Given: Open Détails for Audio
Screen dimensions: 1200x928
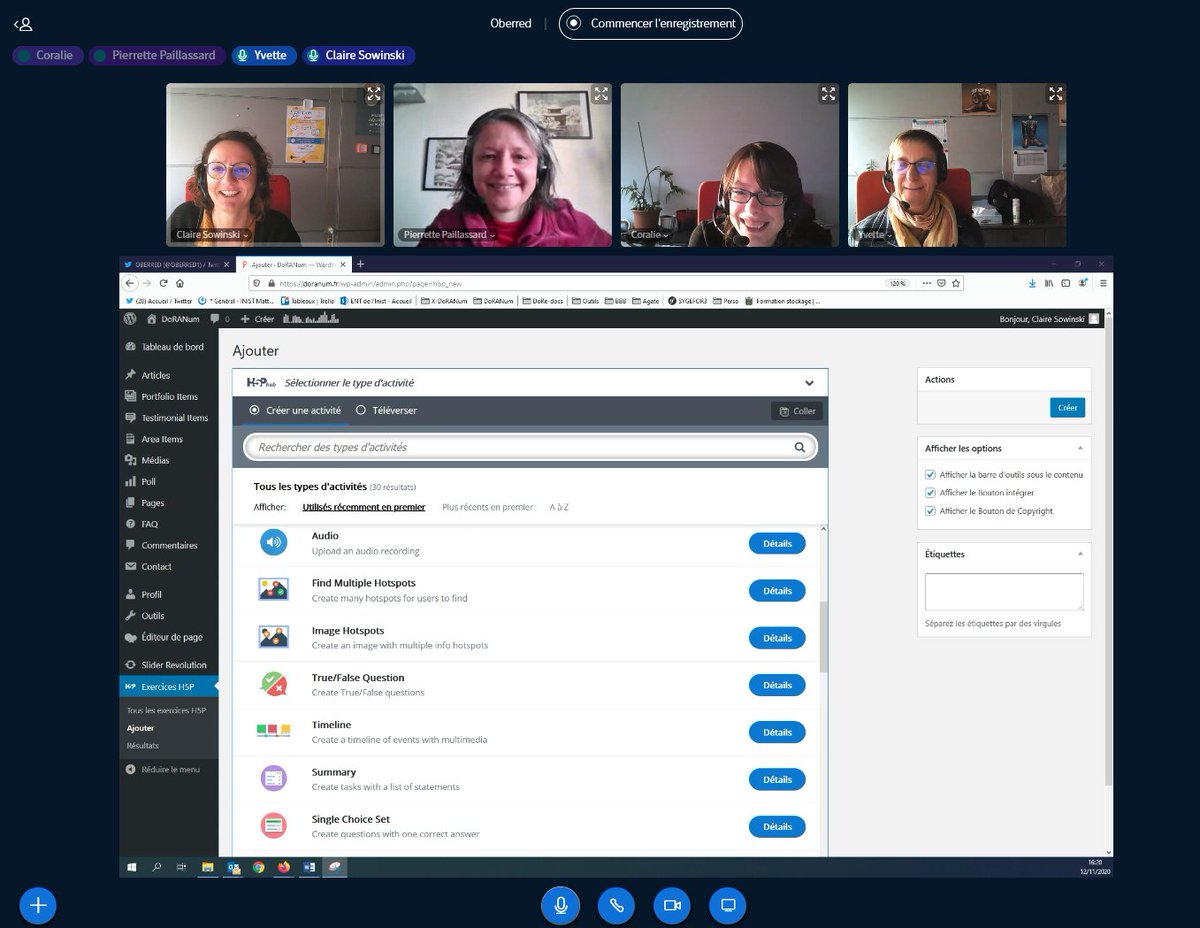Looking at the screenshot, I should (777, 543).
